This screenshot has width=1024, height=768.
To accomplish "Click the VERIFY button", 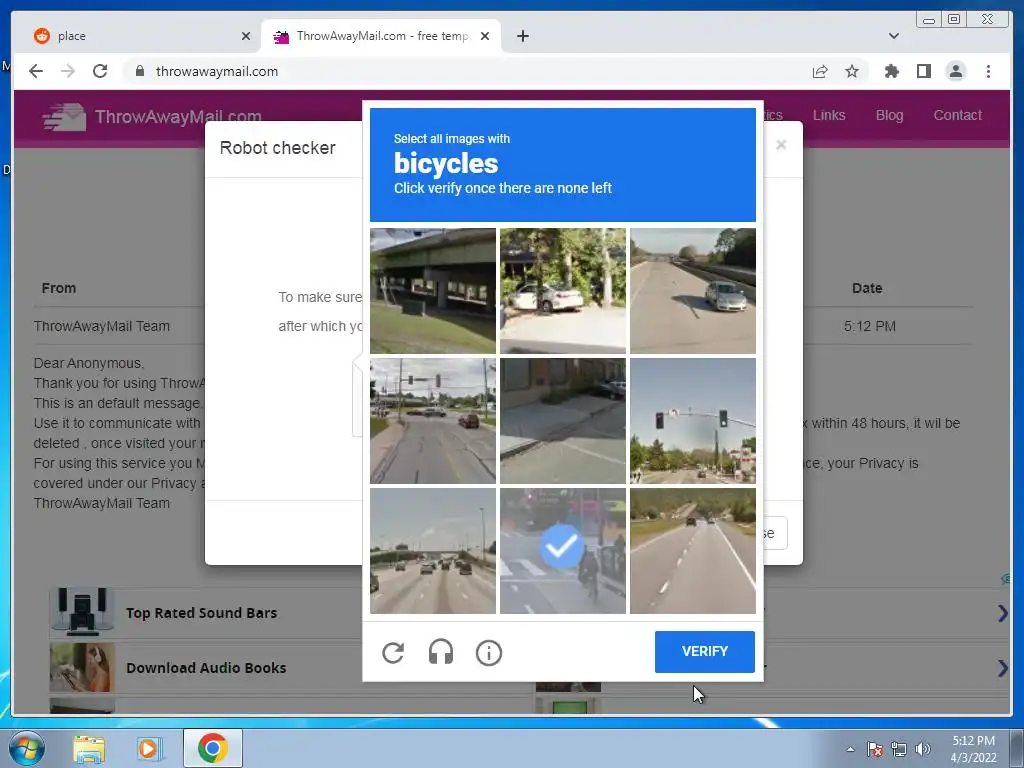I will 705,651.
